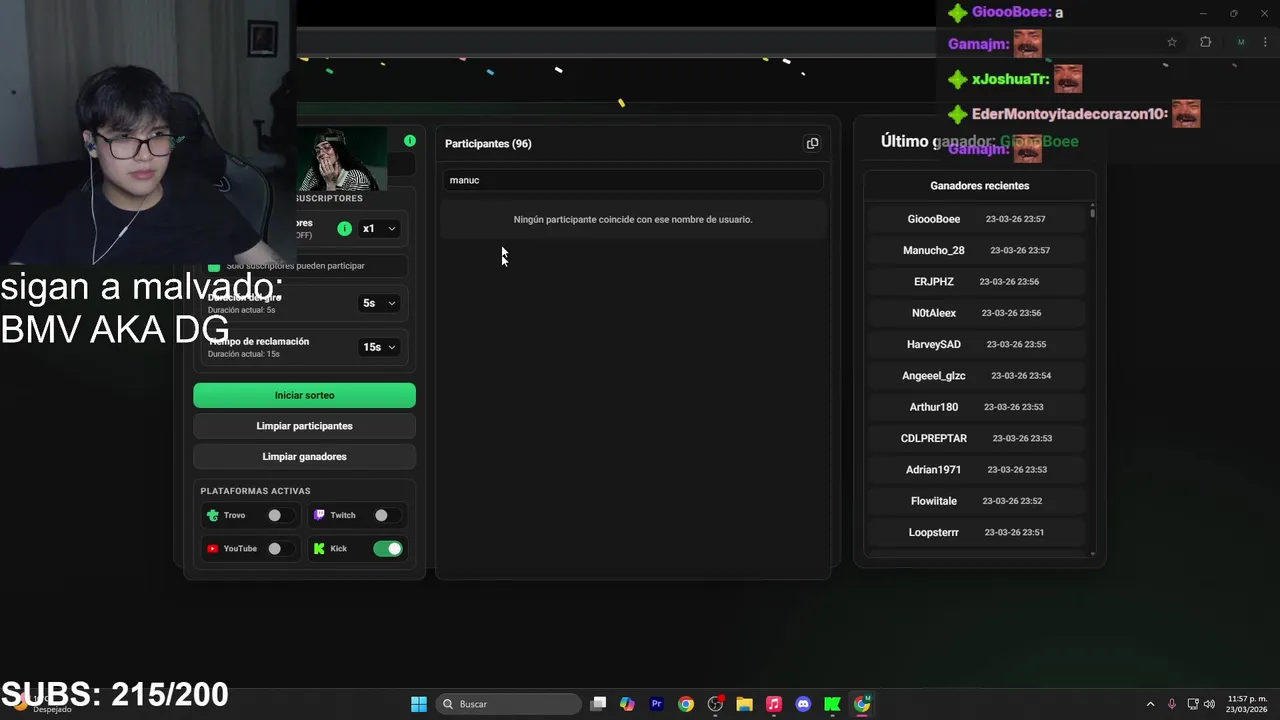Open network settings from the system tray icon

tap(1193, 704)
